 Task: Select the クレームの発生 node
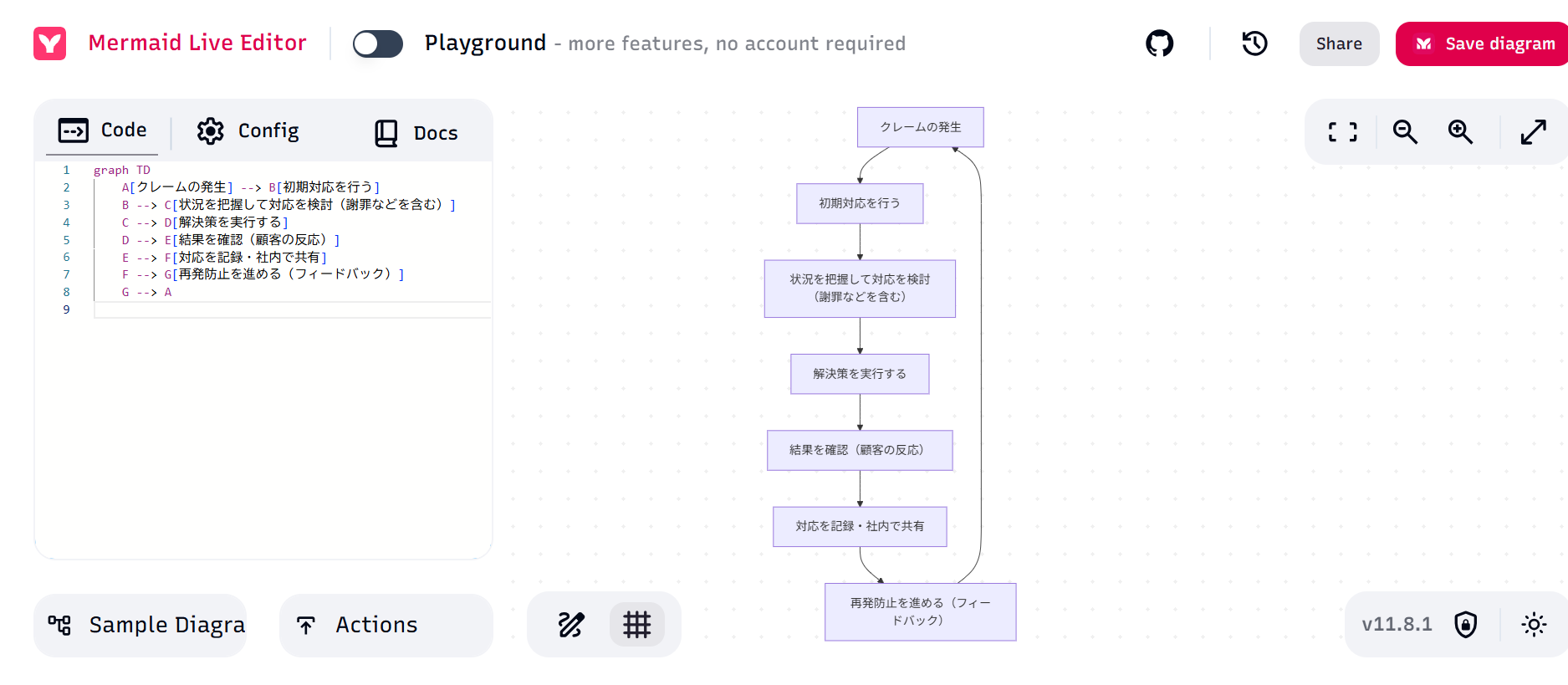[920, 127]
